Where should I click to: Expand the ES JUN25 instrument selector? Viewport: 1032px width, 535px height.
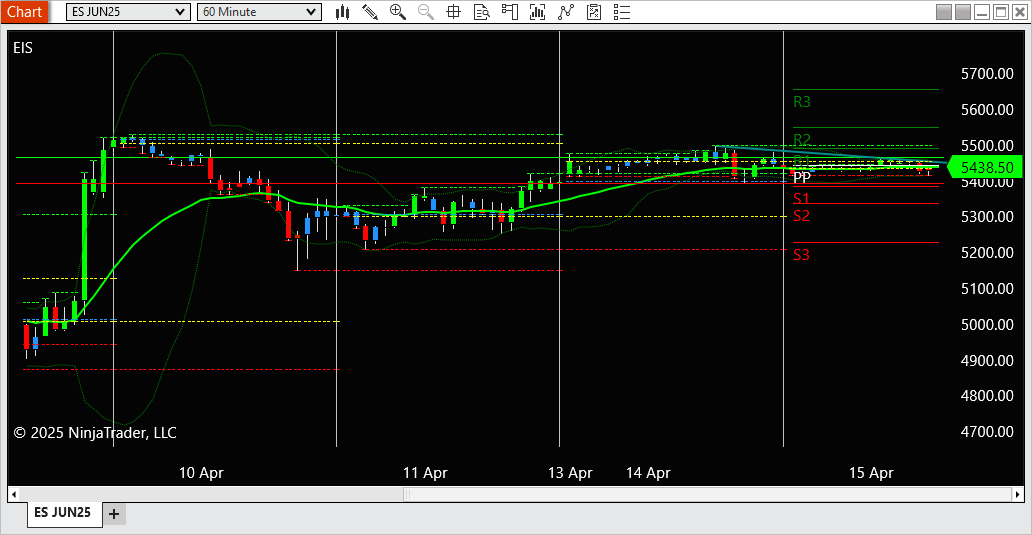[128, 12]
